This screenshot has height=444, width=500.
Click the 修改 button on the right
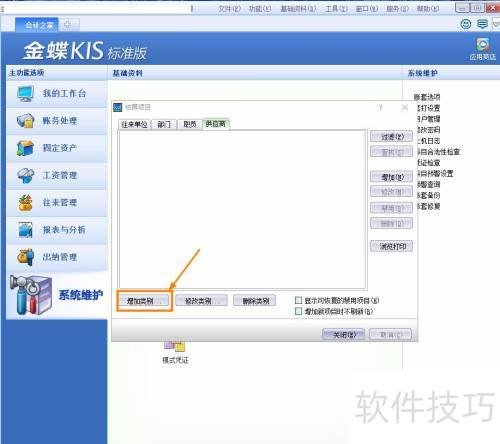[391, 192]
